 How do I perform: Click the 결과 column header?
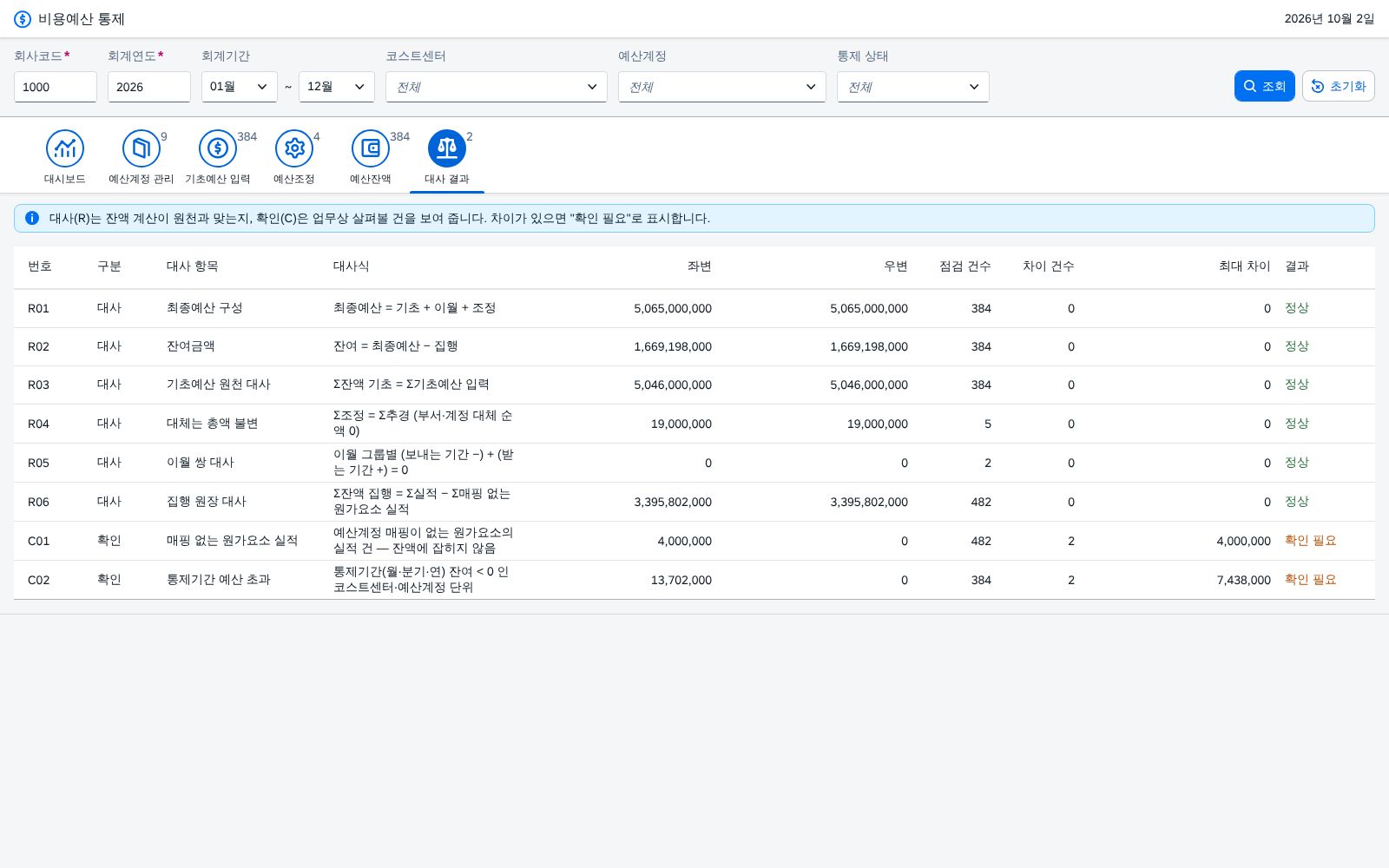[x=1297, y=266]
